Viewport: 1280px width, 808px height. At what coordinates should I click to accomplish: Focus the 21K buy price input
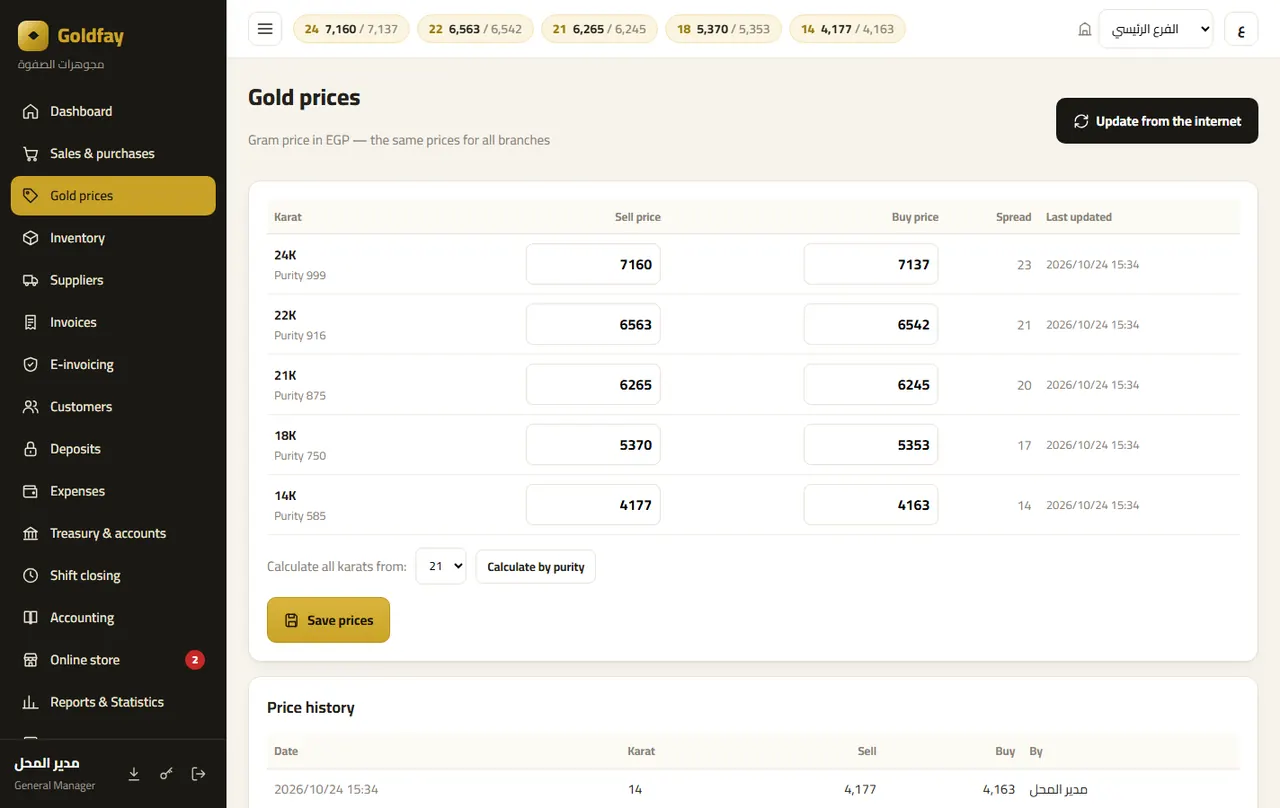click(871, 384)
